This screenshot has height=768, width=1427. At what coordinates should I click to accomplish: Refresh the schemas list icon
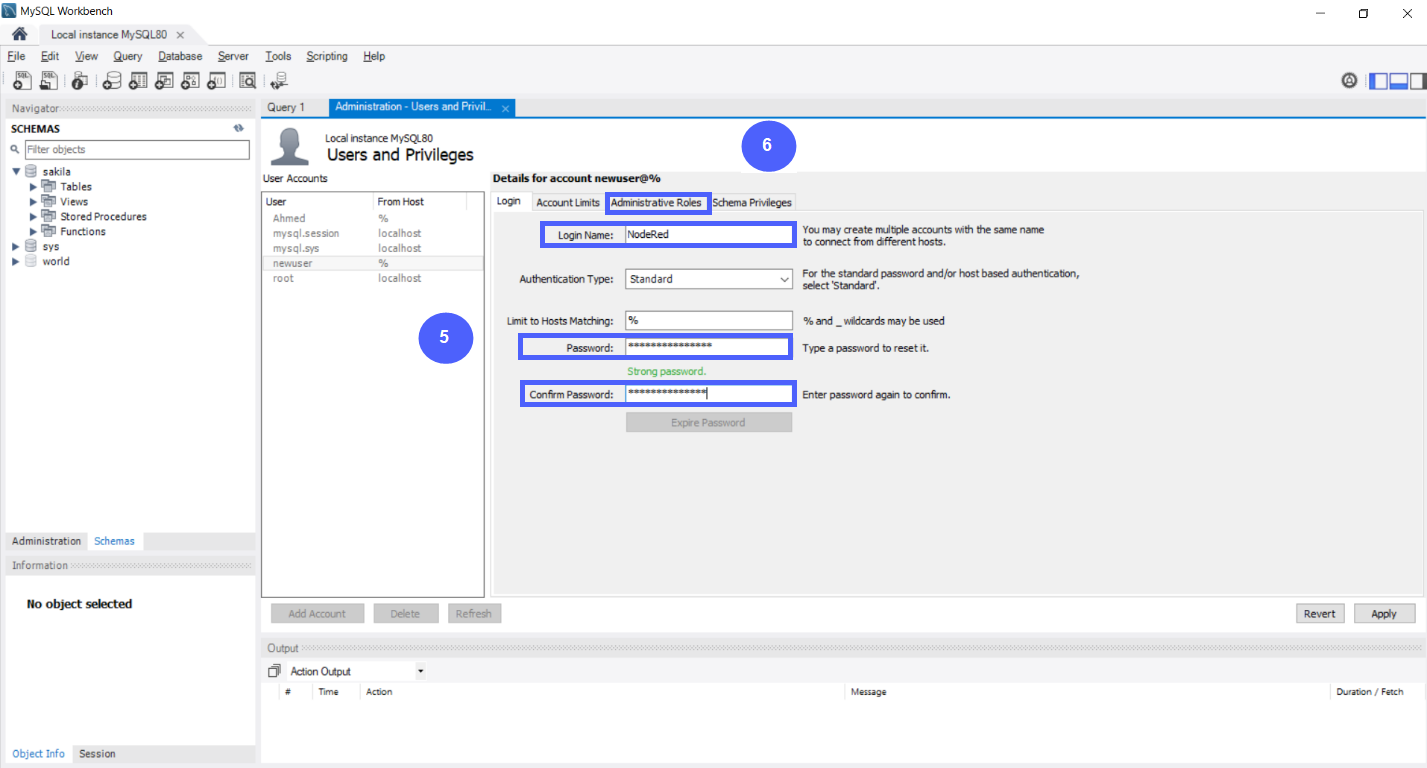(239, 129)
